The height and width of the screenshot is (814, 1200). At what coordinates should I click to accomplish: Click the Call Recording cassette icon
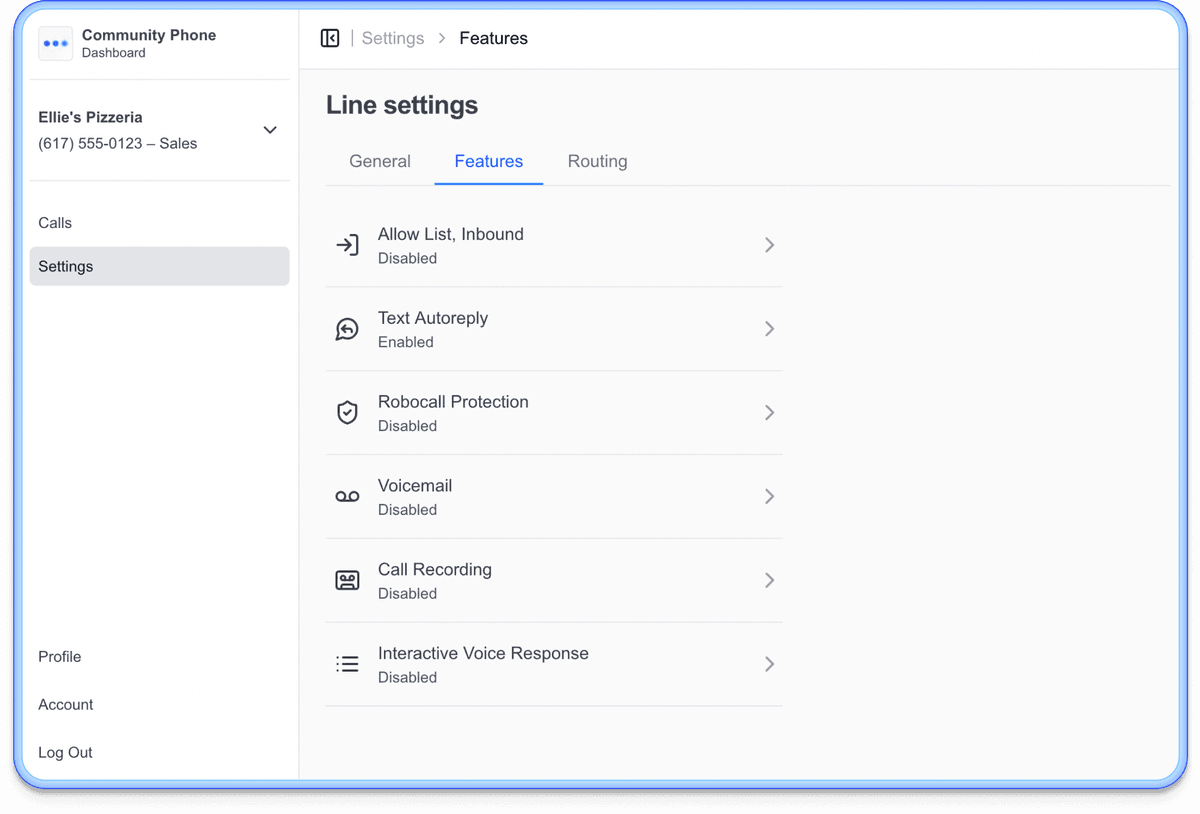347,581
